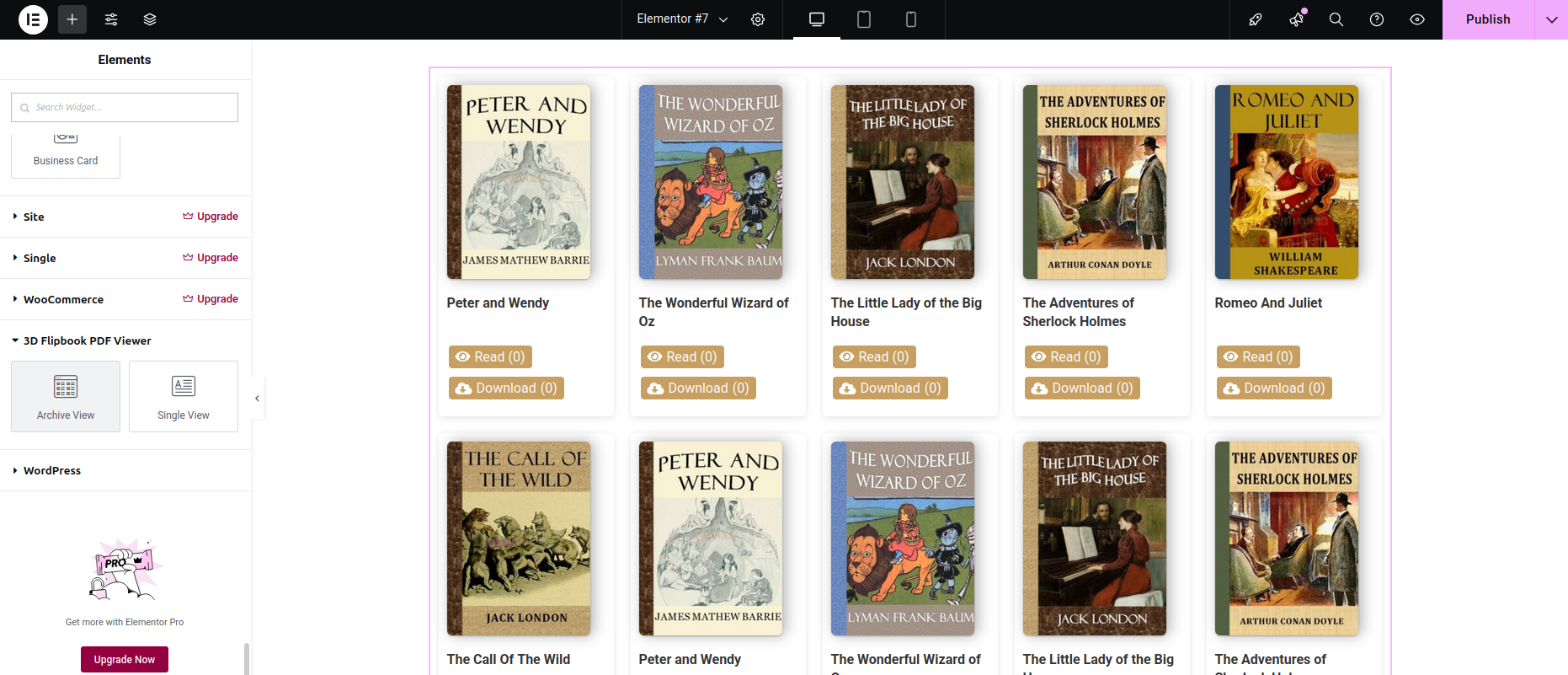Image resolution: width=1568 pixels, height=675 pixels.
Task: Expand the Site widget category
Action: [x=34, y=217]
